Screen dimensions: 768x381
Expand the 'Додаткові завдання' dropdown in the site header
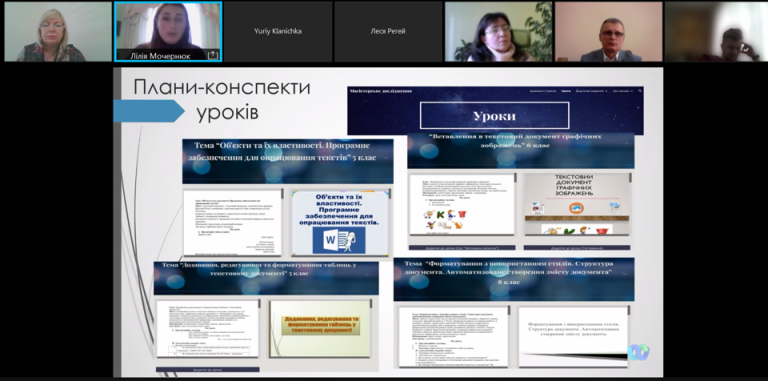[x=591, y=91]
